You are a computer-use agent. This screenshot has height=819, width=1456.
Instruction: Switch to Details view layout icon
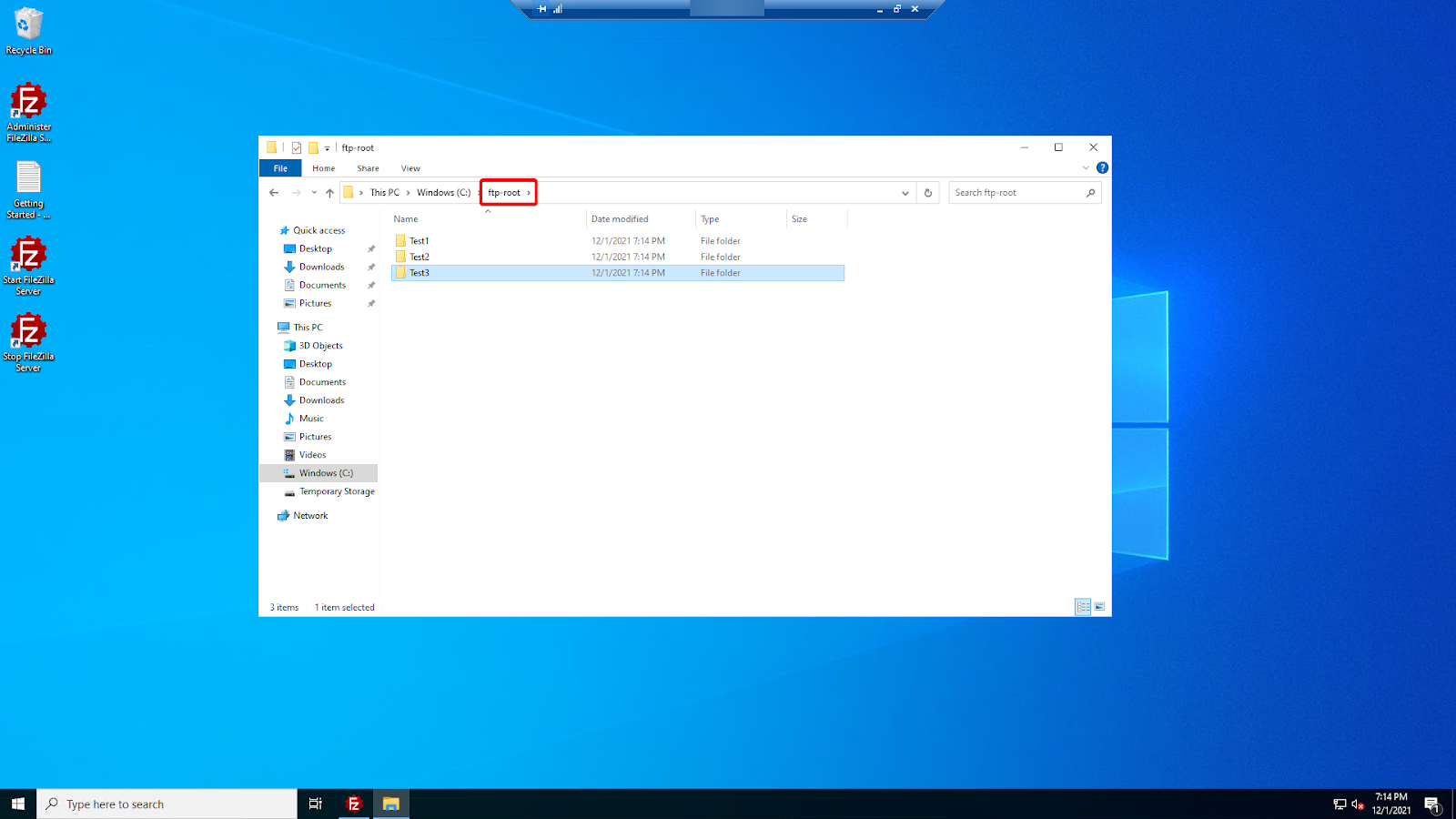click(1083, 607)
